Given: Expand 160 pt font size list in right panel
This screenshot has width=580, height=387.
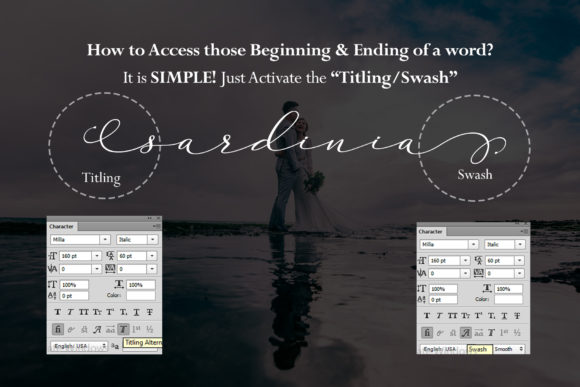Looking at the screenshot, I should point(465,260).
